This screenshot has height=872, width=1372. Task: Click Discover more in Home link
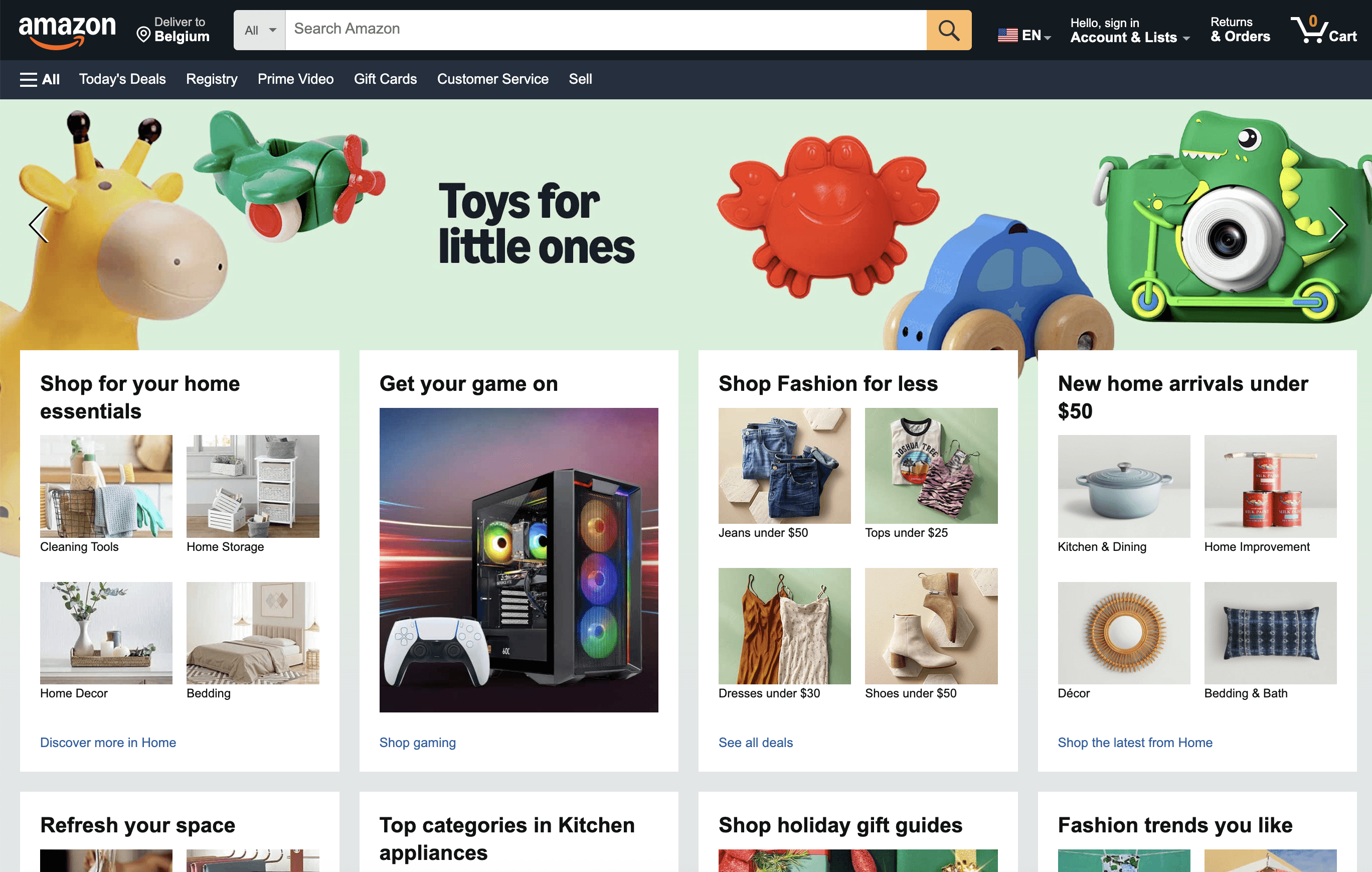coord(108,743)
